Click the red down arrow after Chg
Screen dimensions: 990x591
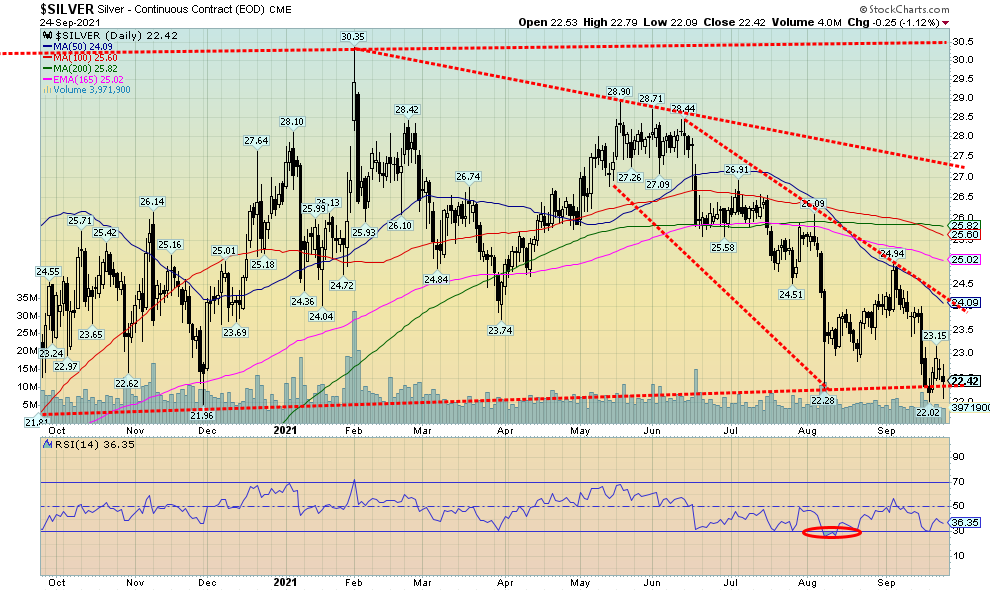point(946,22)
